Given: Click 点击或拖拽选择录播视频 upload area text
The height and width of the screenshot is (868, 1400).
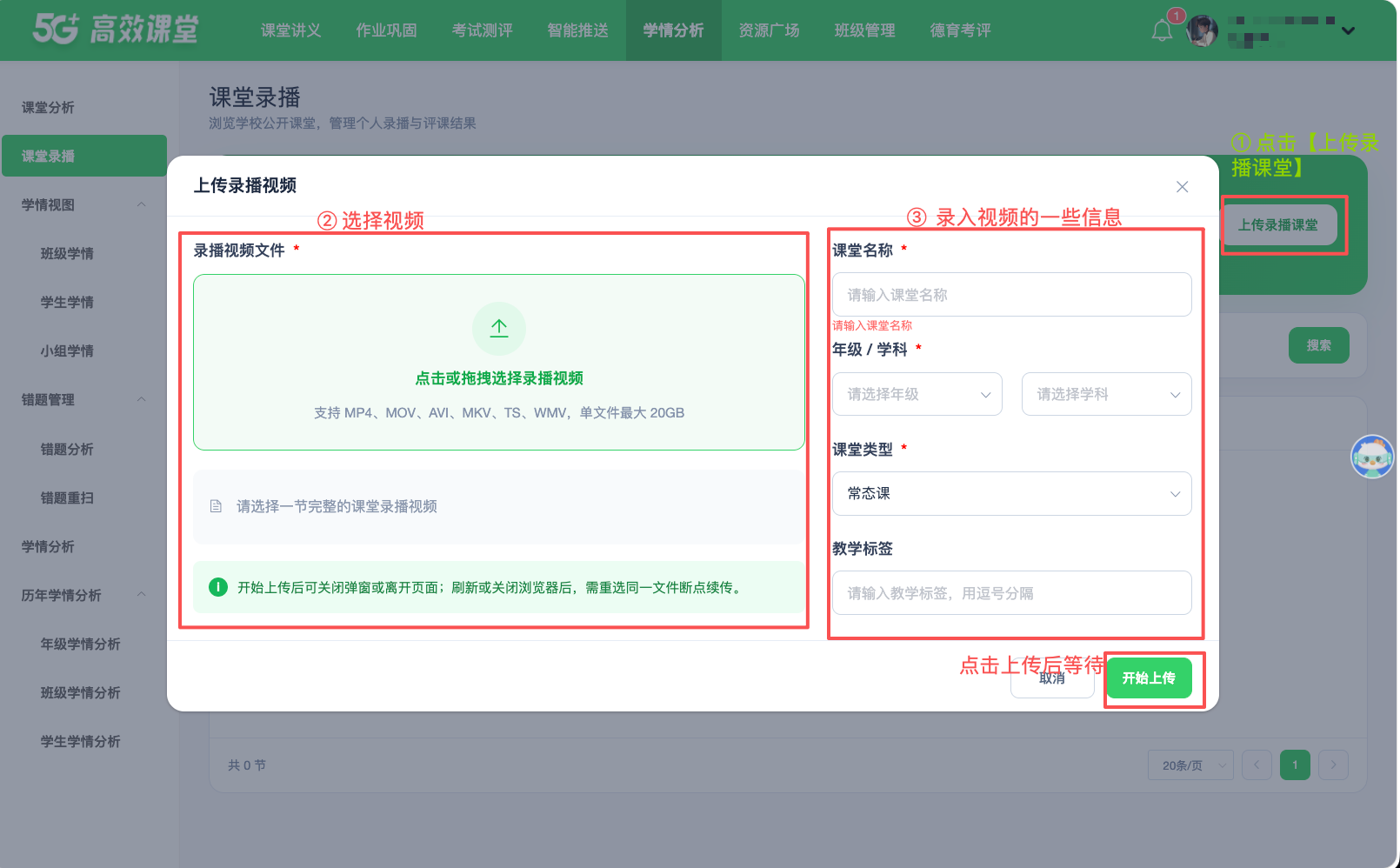Looking at the screenshot, I should point(499,378).
